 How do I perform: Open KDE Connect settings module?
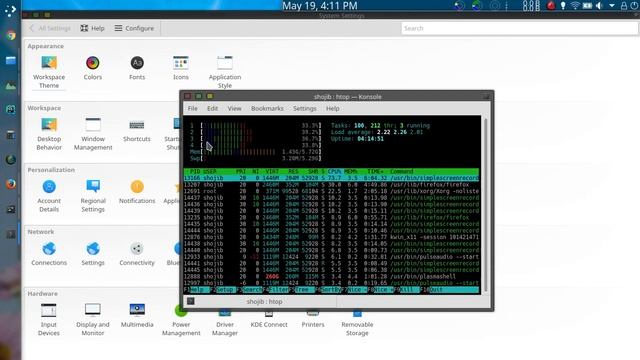[x=269, y=320]
